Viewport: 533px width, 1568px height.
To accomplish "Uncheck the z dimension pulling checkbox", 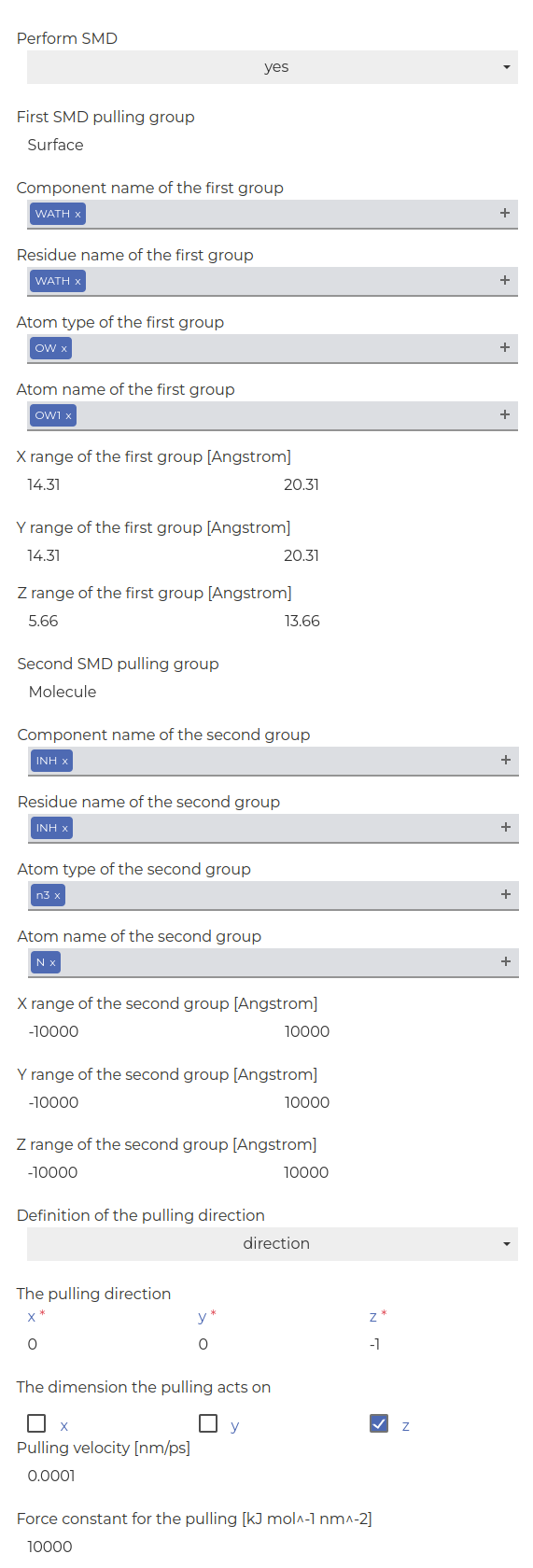I will pos(379,1423).
